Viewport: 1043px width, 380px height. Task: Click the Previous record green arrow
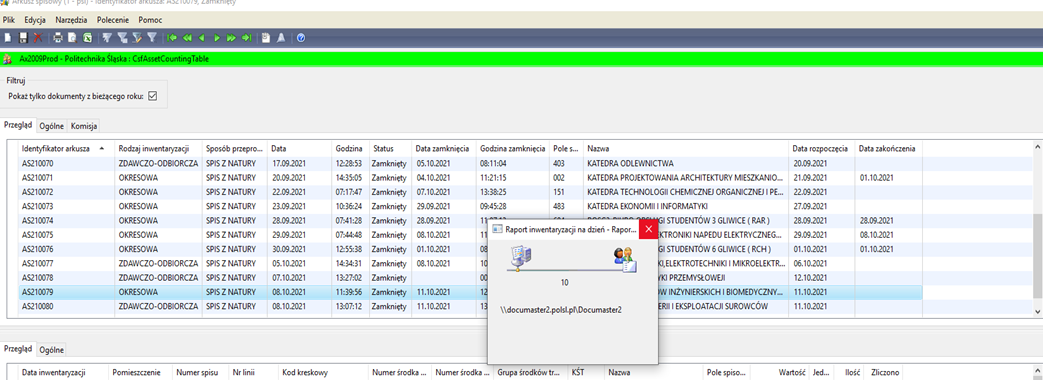click(x=202, y=38)
